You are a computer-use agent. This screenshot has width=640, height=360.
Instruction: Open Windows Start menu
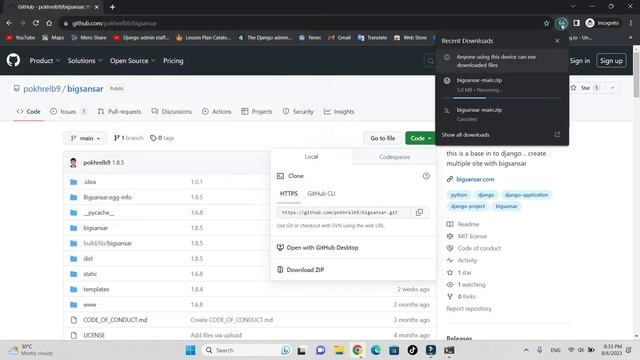pos(190,350)
